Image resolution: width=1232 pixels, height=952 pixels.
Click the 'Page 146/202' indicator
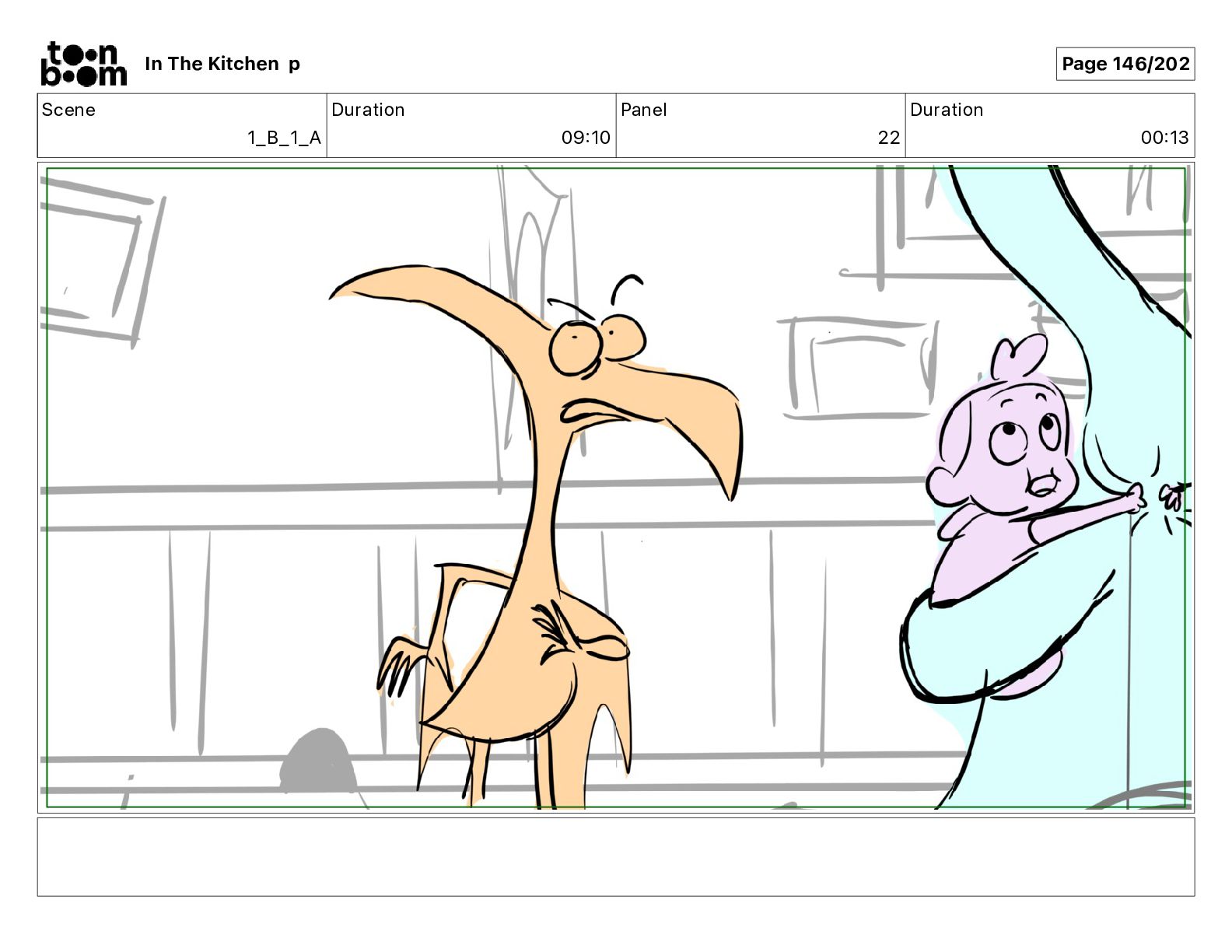click(1125, 64)
